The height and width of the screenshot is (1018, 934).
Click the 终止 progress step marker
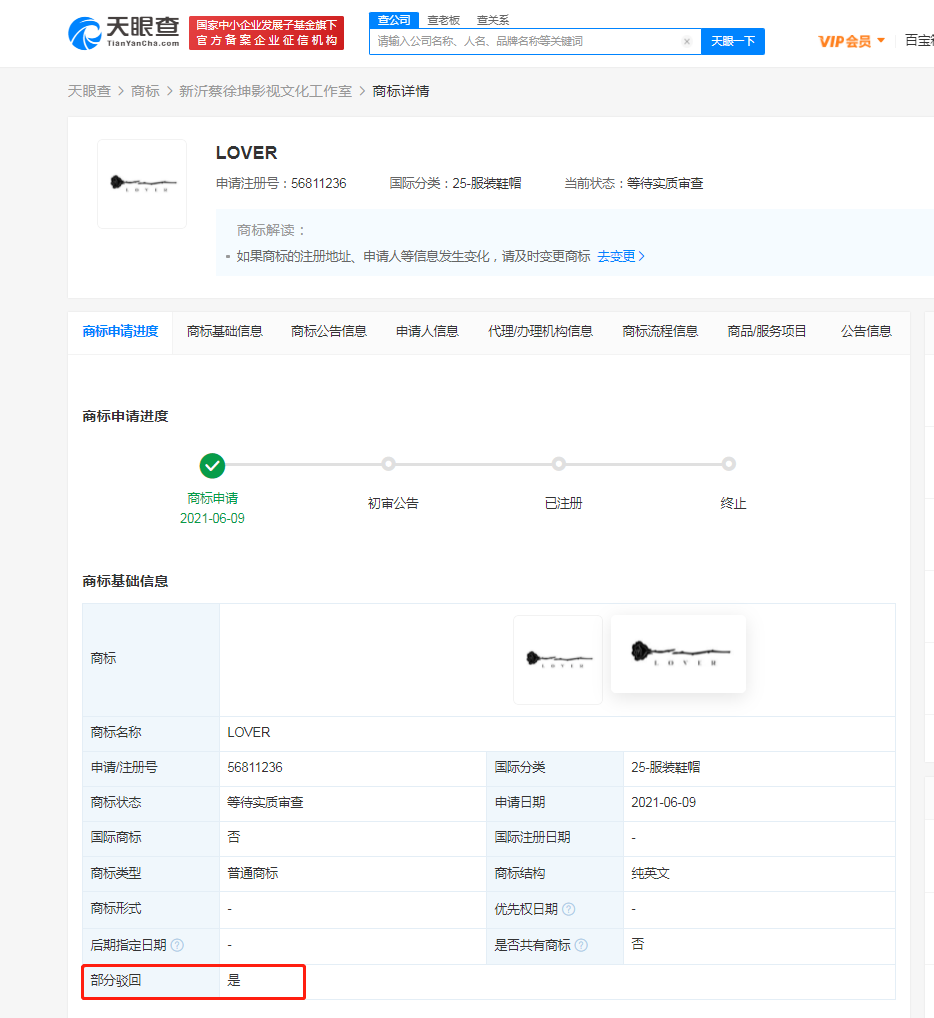(x=729, y=464)
